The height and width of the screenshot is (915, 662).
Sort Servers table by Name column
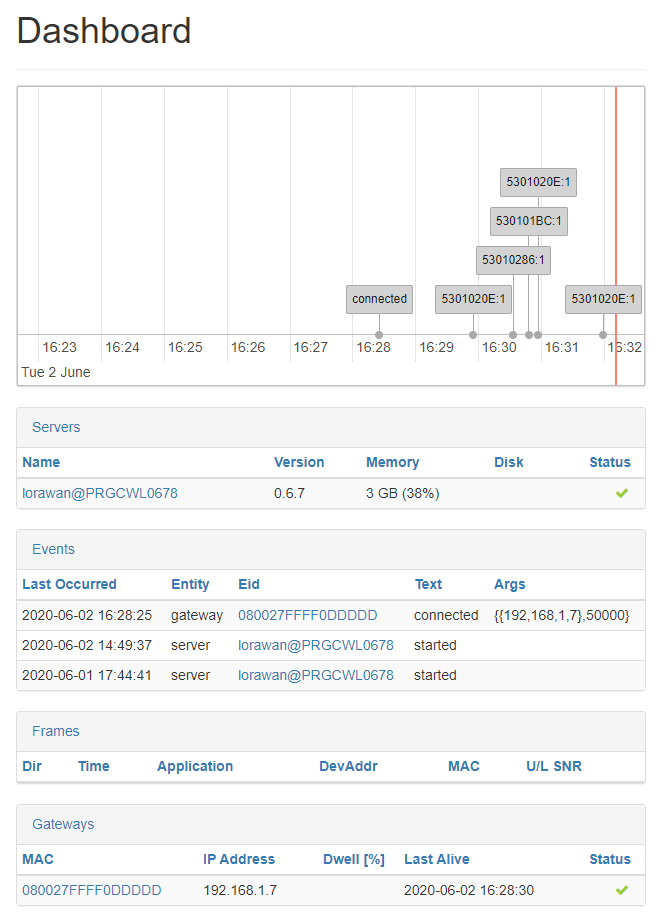[x=41, y=463]
